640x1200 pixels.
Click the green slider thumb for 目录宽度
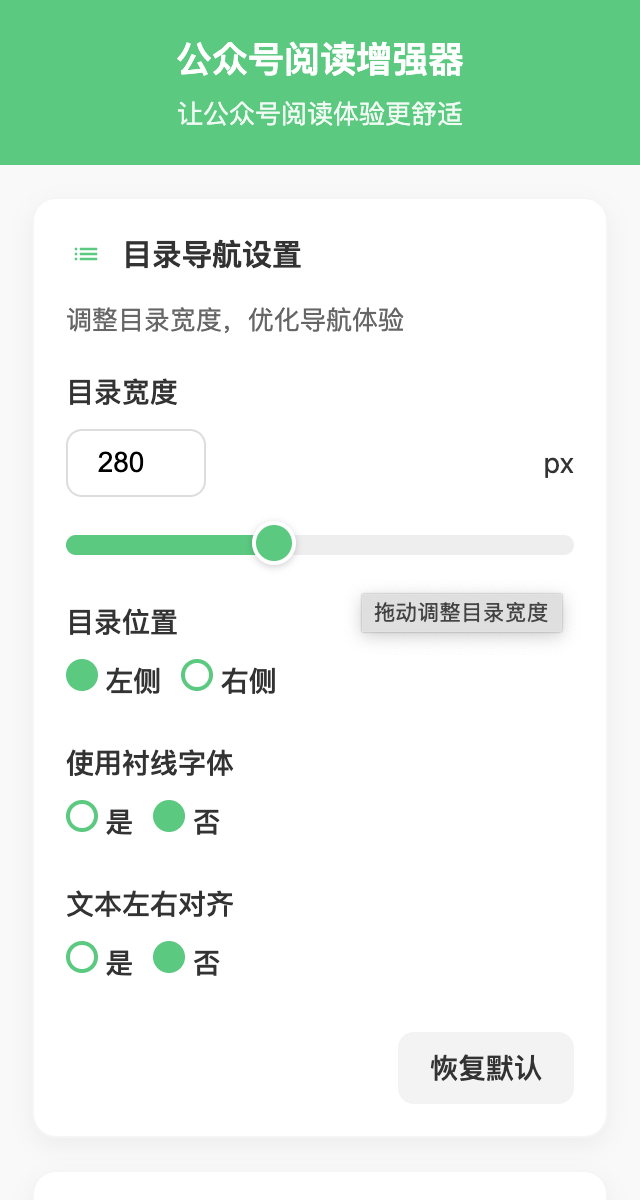click(x=273, y=544)
